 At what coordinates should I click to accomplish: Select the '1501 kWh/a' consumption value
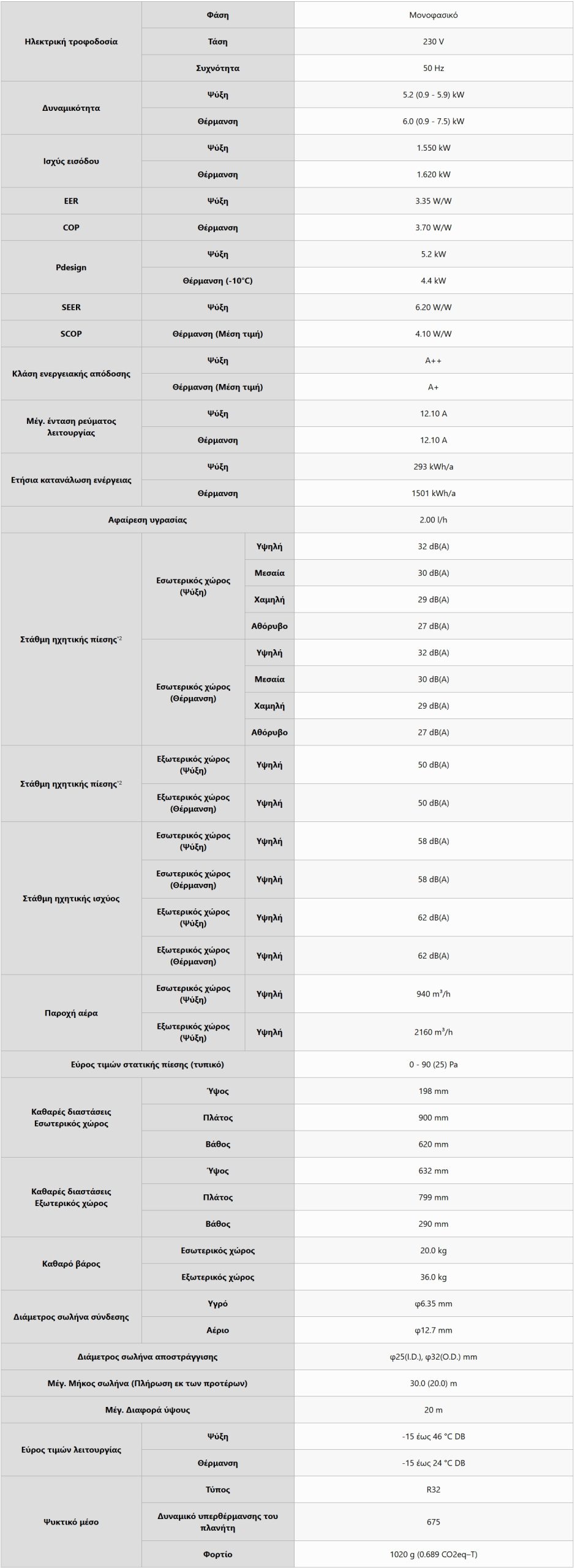coord(433,493)
